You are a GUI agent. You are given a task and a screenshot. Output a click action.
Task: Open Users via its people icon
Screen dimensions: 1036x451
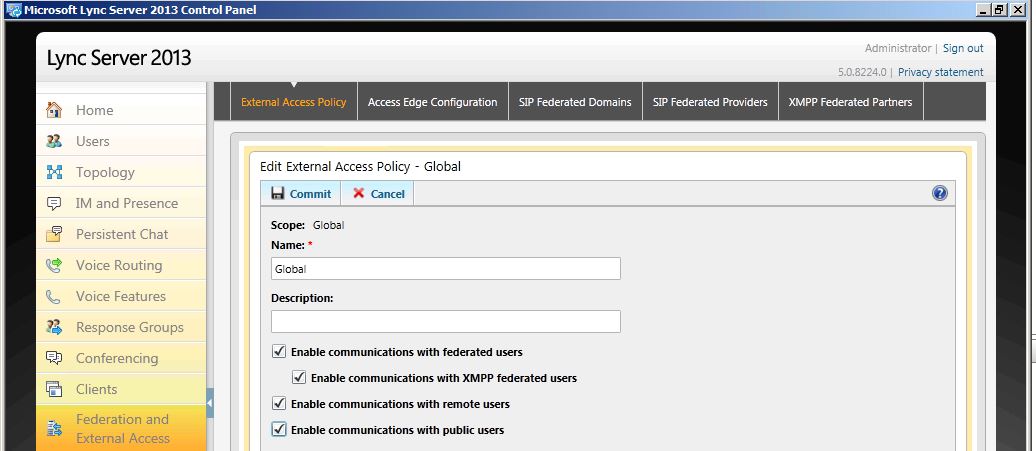pos(54,141)
